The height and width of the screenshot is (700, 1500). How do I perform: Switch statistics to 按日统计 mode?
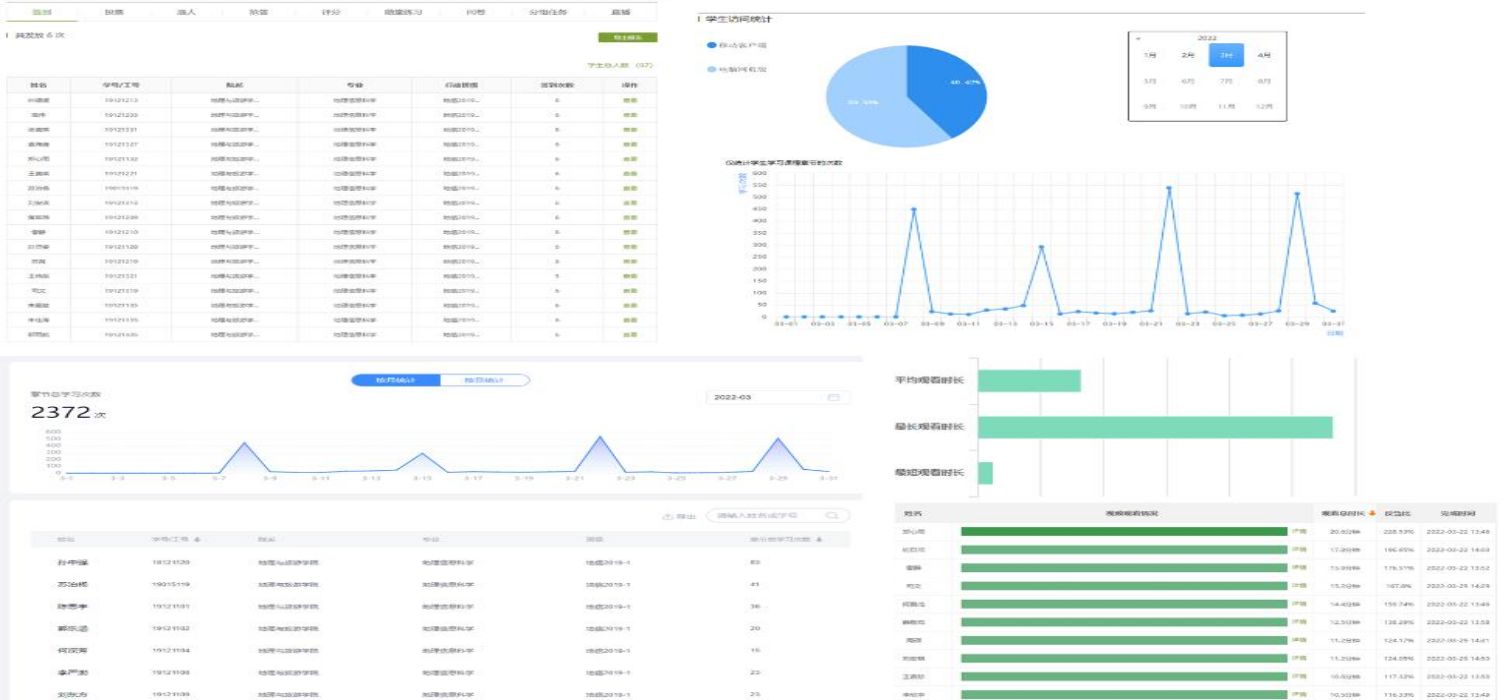[484, 380]
